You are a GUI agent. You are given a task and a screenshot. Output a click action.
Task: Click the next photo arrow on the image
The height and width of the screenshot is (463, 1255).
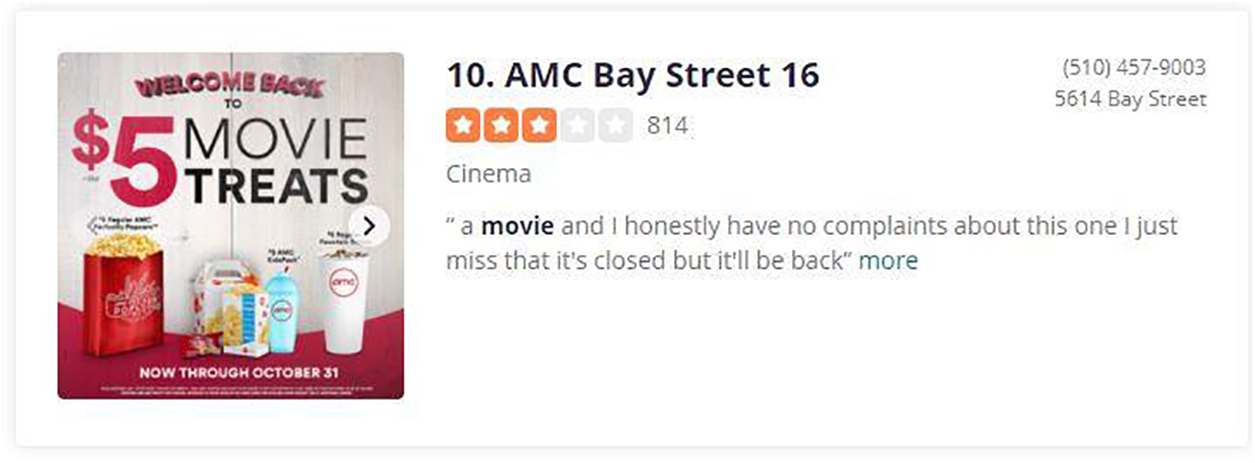tap(370, 226)
